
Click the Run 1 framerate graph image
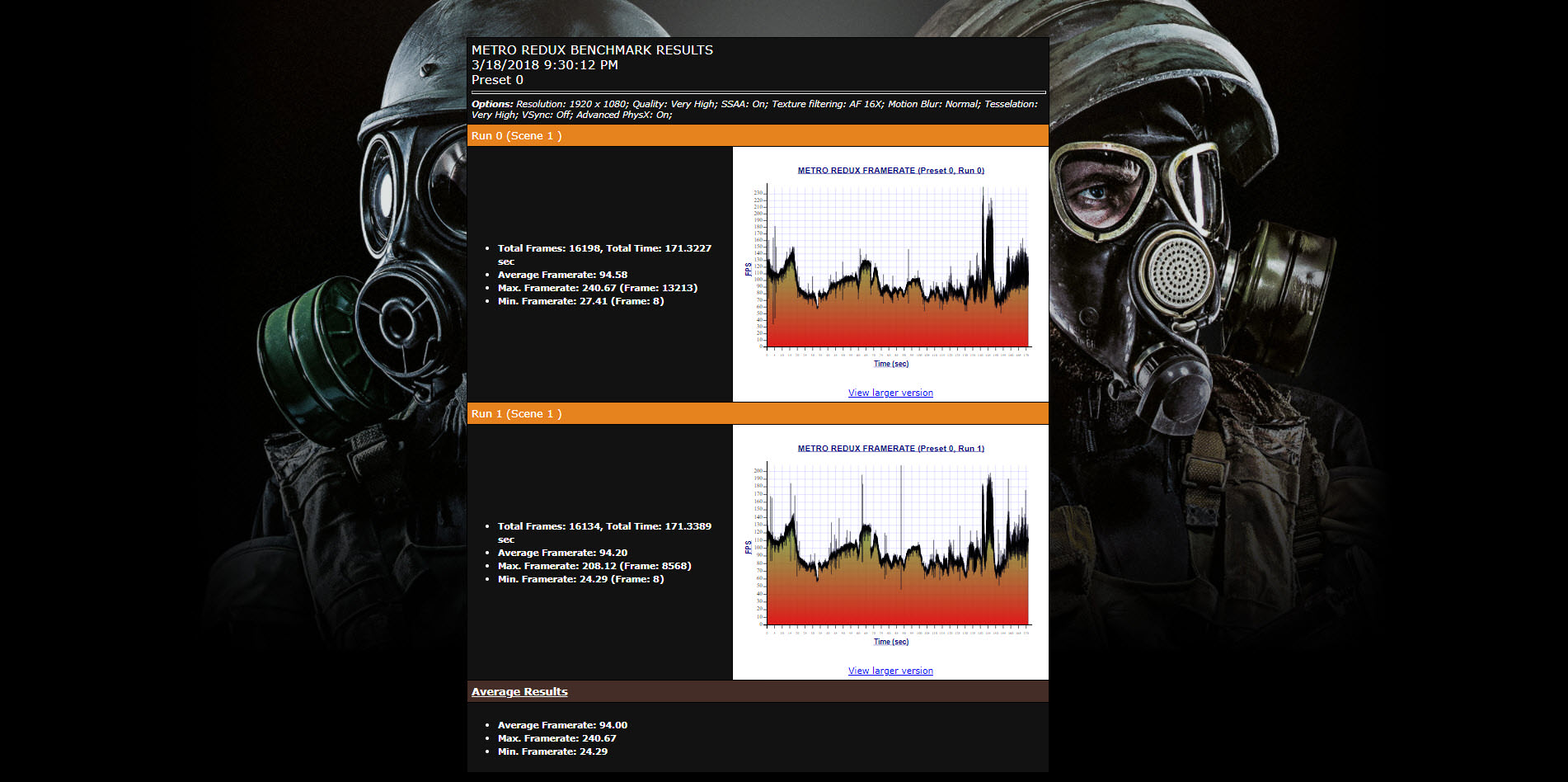(890, 544)
